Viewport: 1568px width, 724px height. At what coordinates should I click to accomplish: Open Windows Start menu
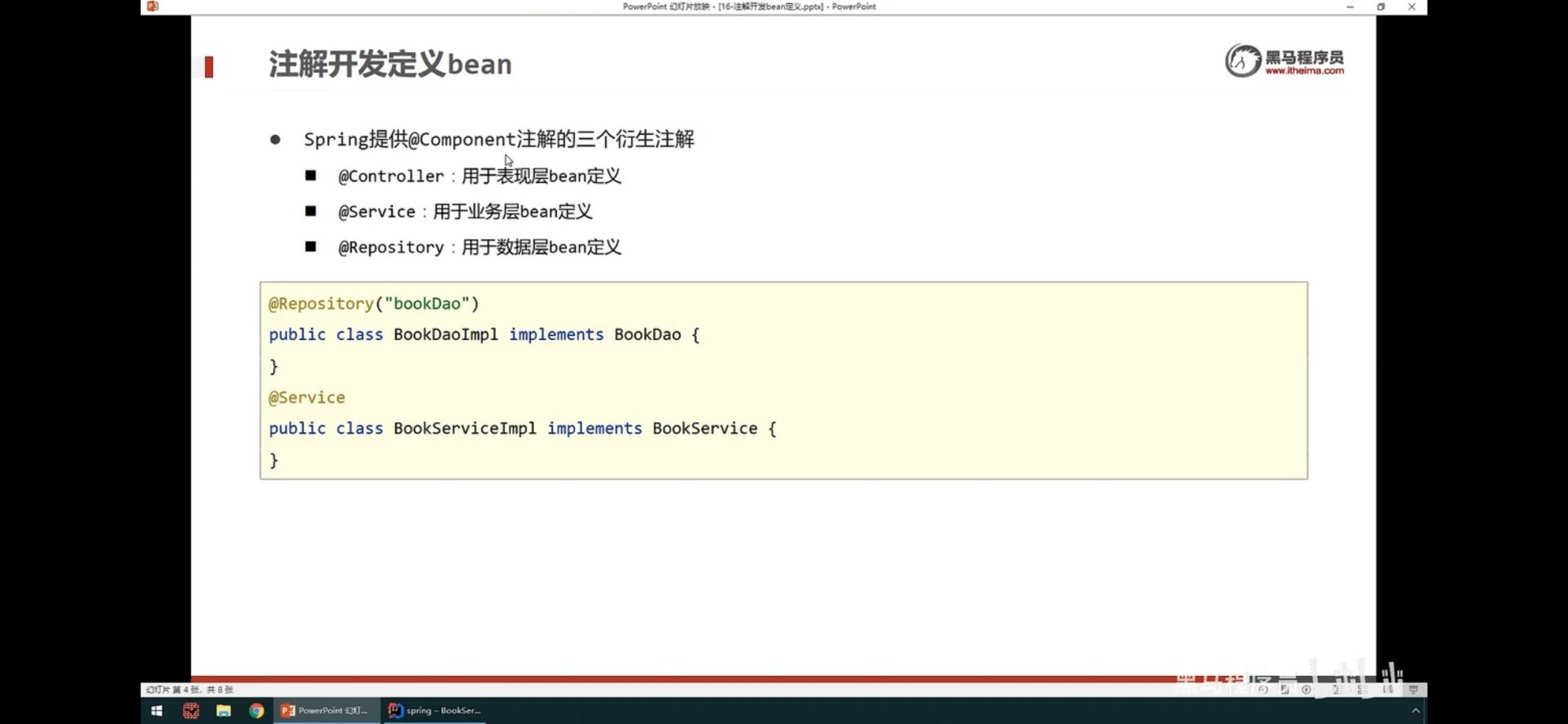click(157, 711)
